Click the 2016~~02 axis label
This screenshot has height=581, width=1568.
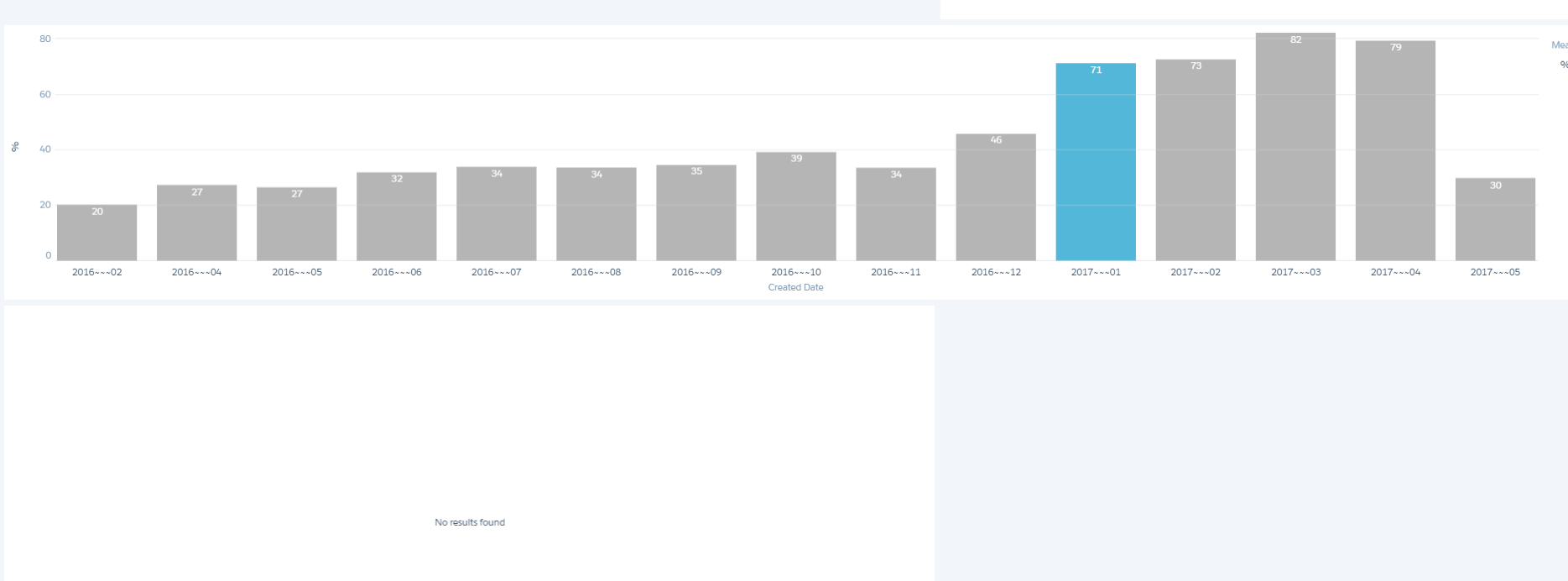[x=97, y=272]
